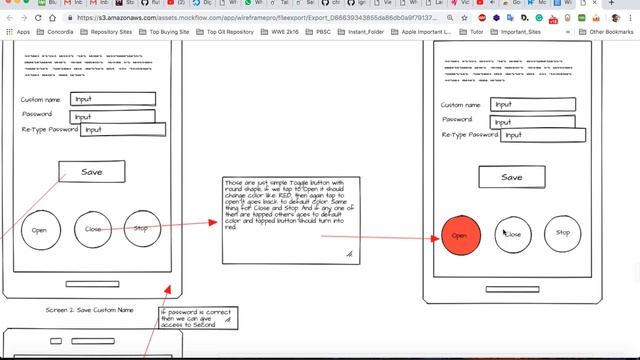Tap Close toggle beside the red Open
640x360 pixels.
[x=513, y=235]
